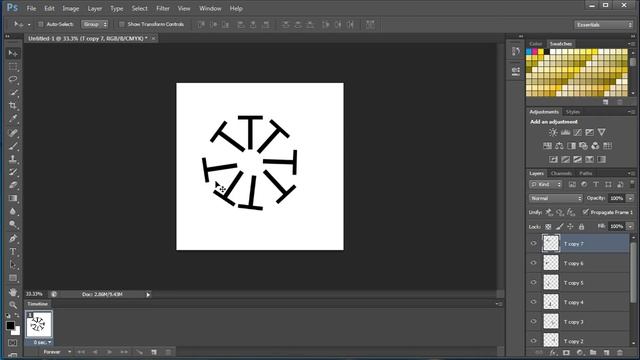Open the Fill slider dropdown arrow
This screenshot has height=360, width=640.
point(631,226)
